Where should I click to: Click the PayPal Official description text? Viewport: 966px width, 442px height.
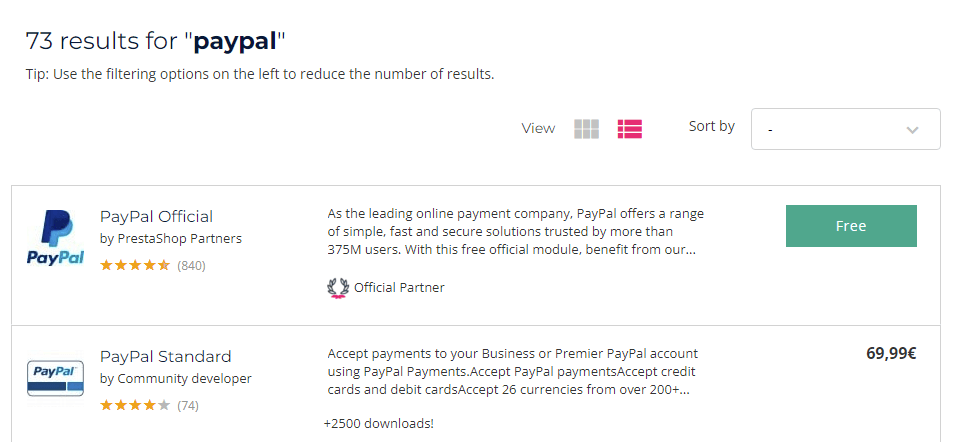pos(515,231)
